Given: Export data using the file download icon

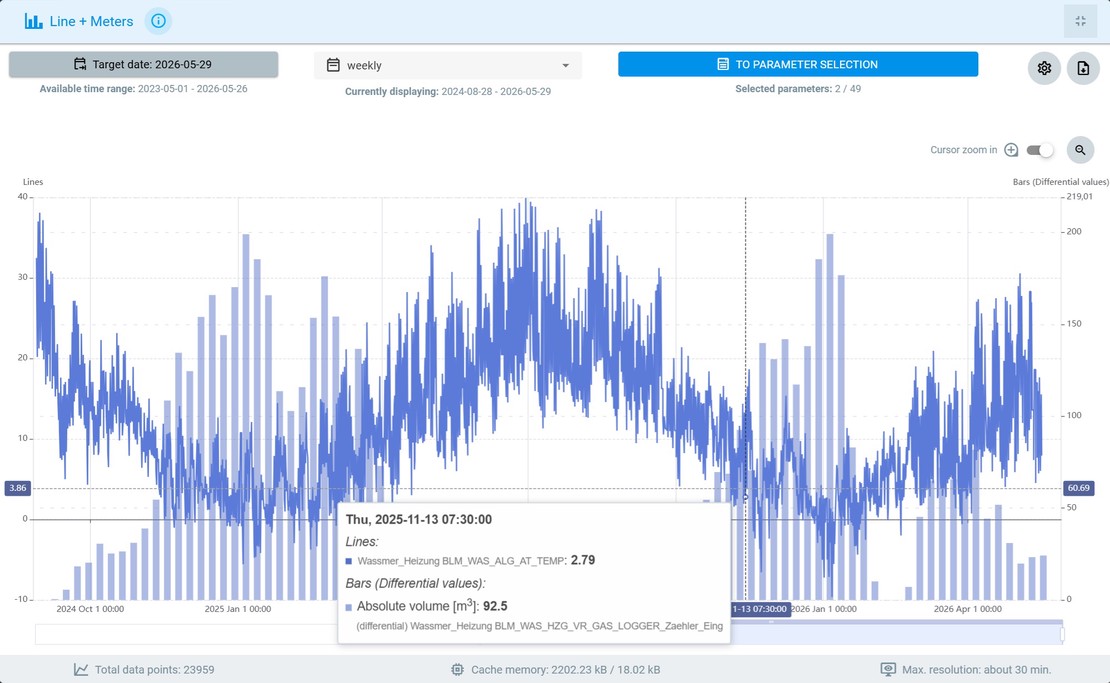Looking at the screenshot, I should pos(1083,68).
